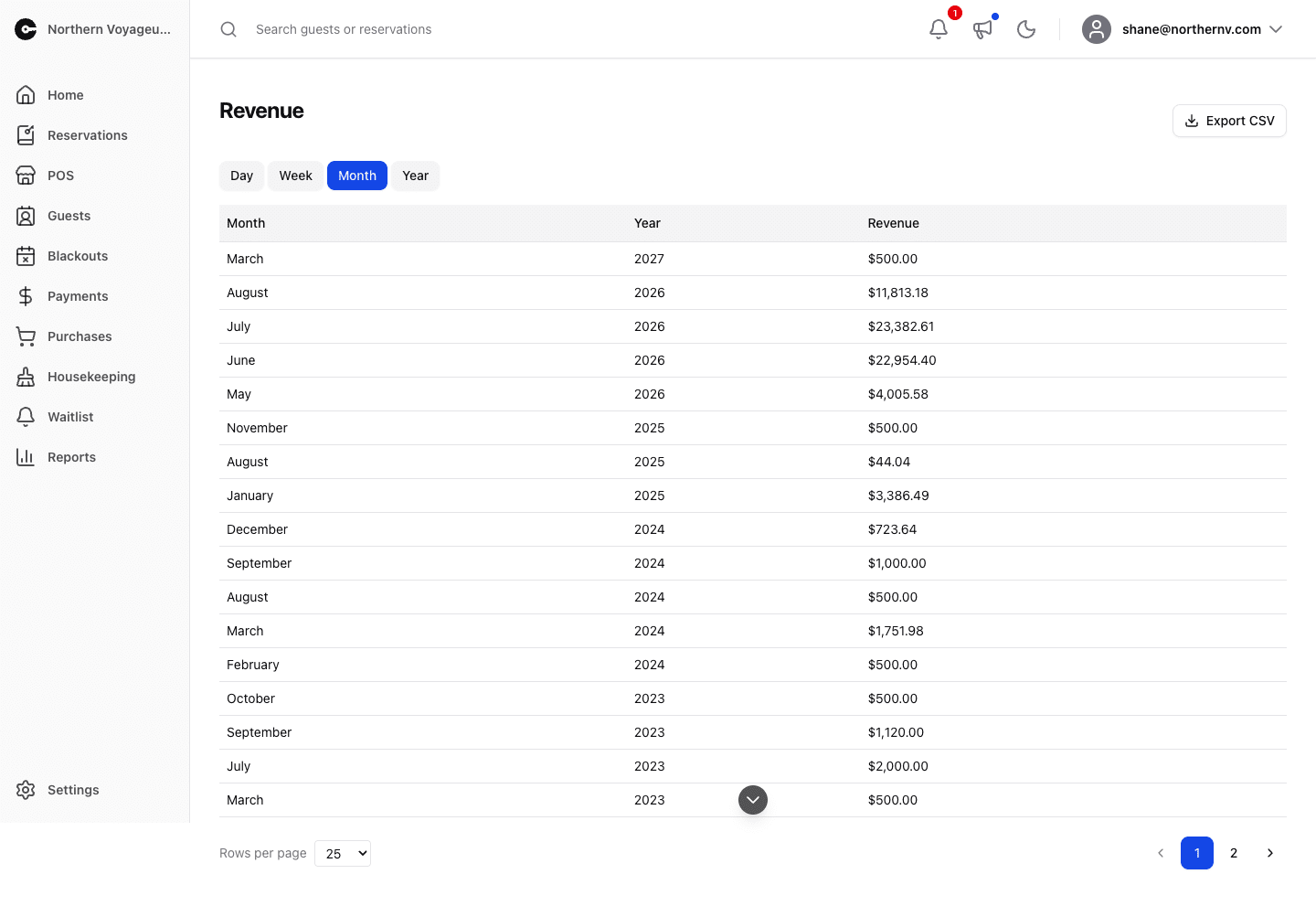The width and height of the screenshot is (1316, 906).
Task: Click the Revenue page heading
Action: tap(261, 111)
